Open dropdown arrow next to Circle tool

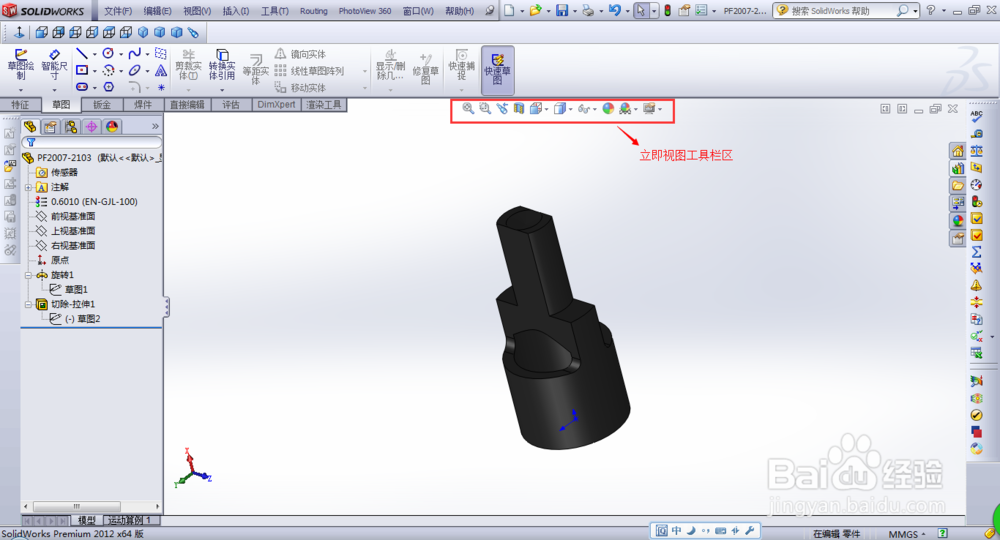pyautogui.click(x=121, y=54)
